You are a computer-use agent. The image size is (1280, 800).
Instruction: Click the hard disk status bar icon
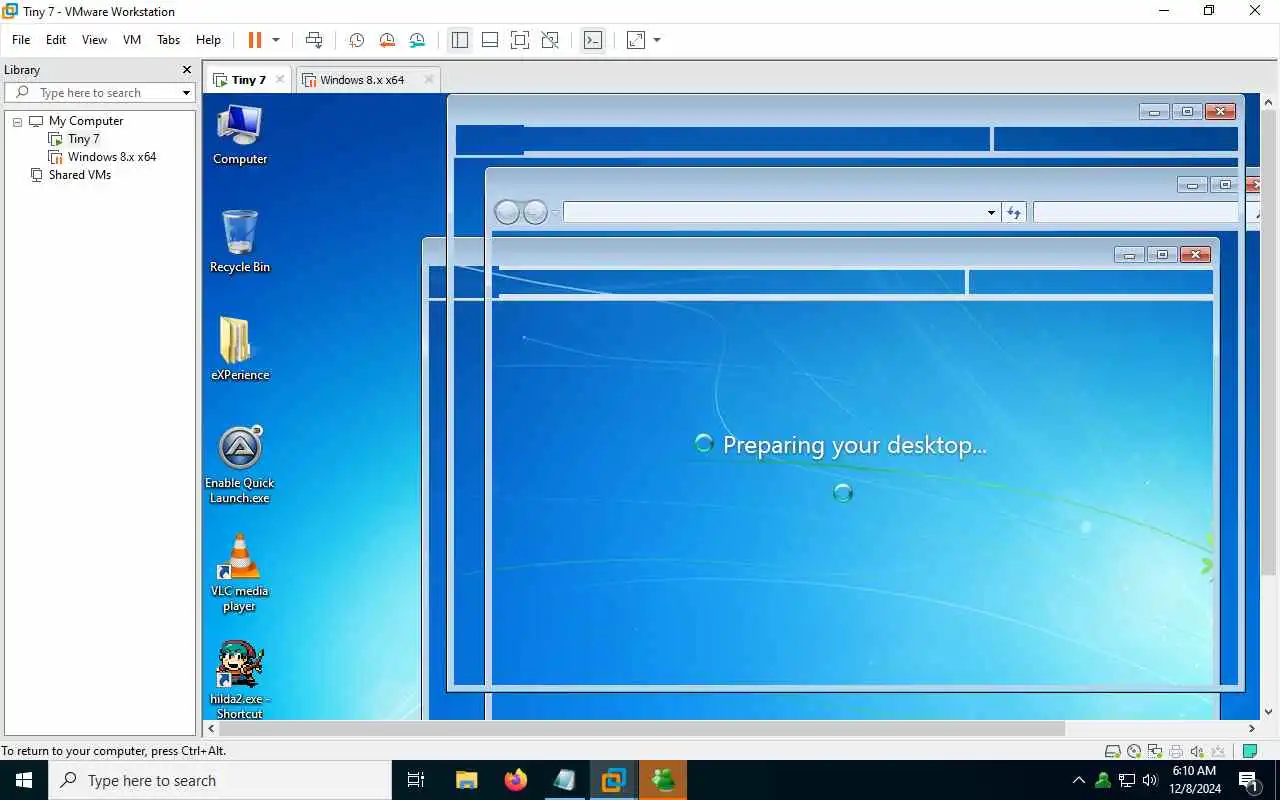[1113, 752]
